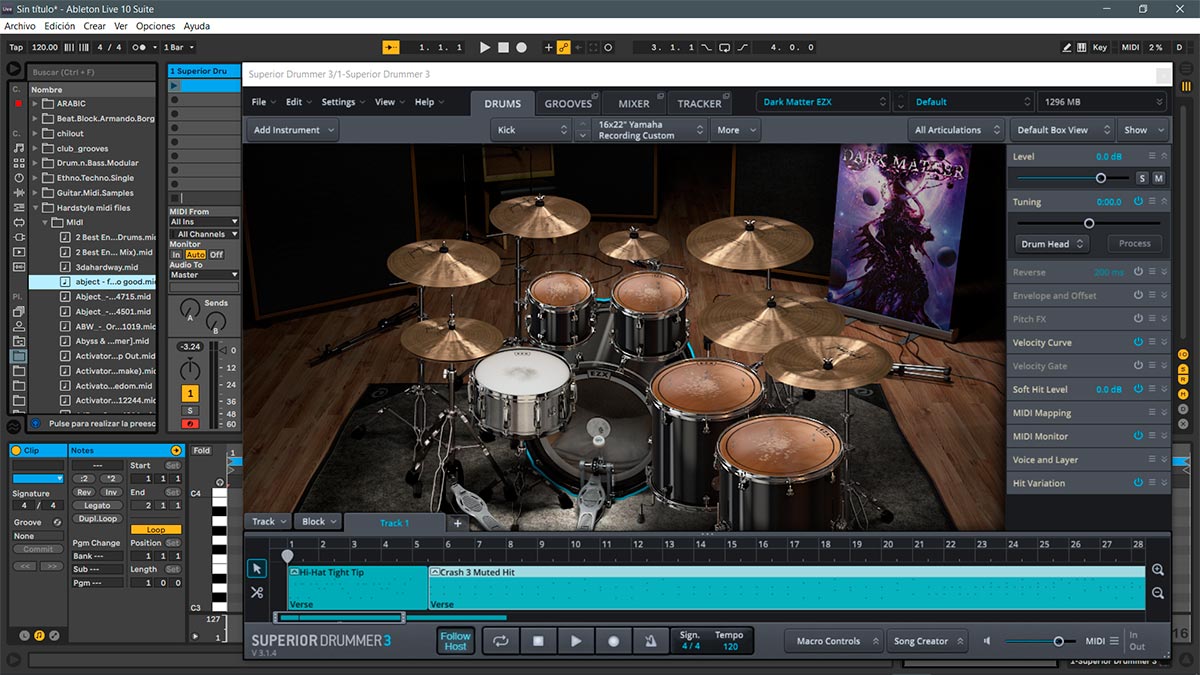
Task: Set Monitor to Auto
Action: pos(195,255)
